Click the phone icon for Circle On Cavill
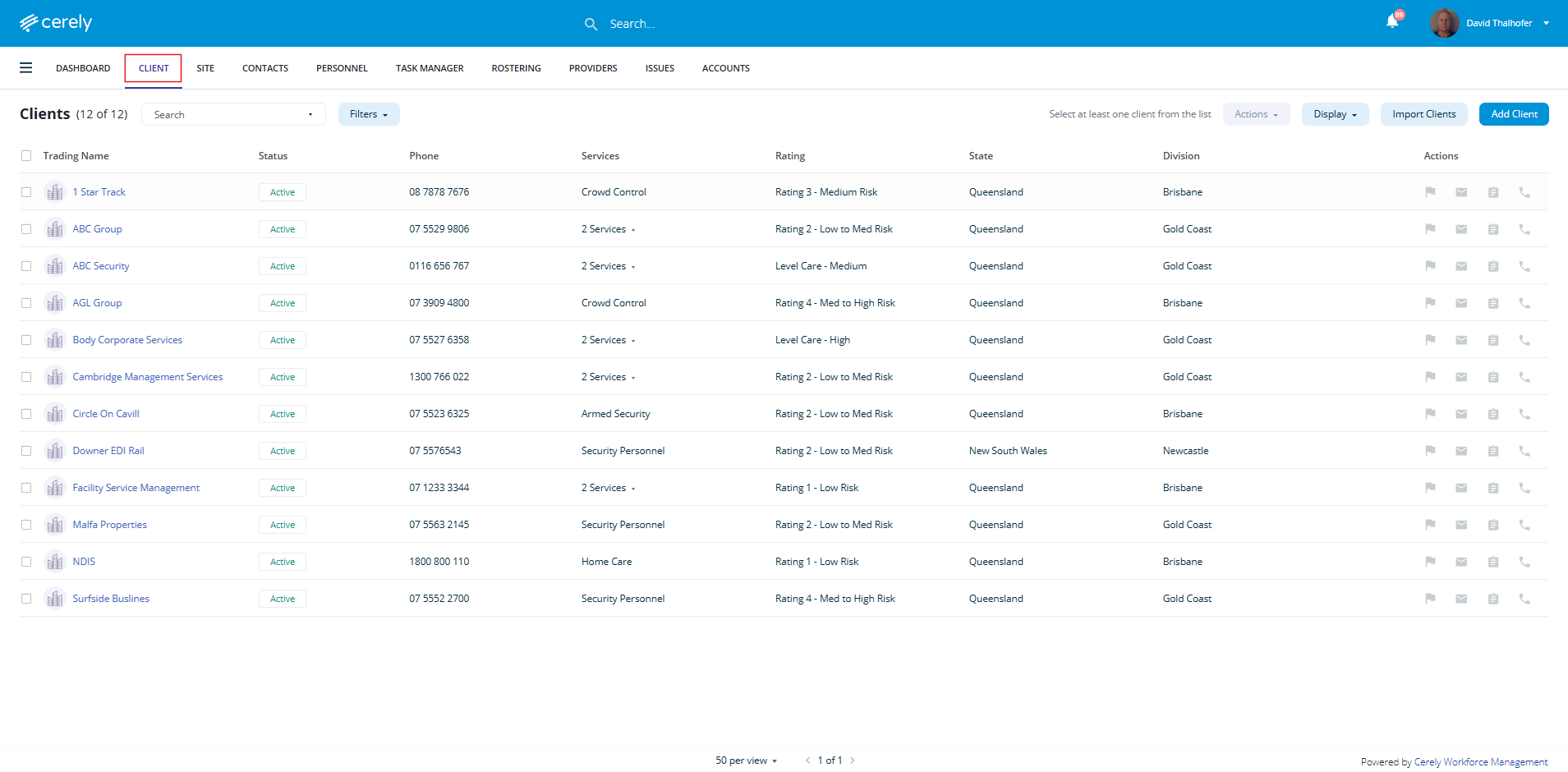This screenshot has width=1568, height=772. 1524,414
